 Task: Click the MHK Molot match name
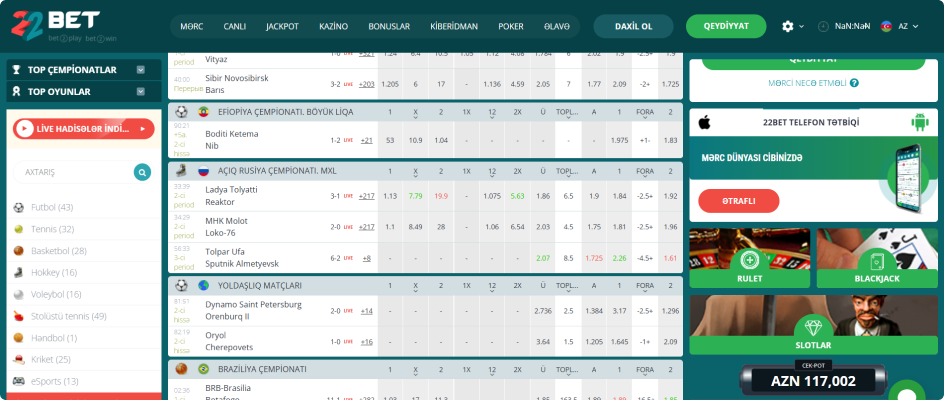click(x=226, y=221)
